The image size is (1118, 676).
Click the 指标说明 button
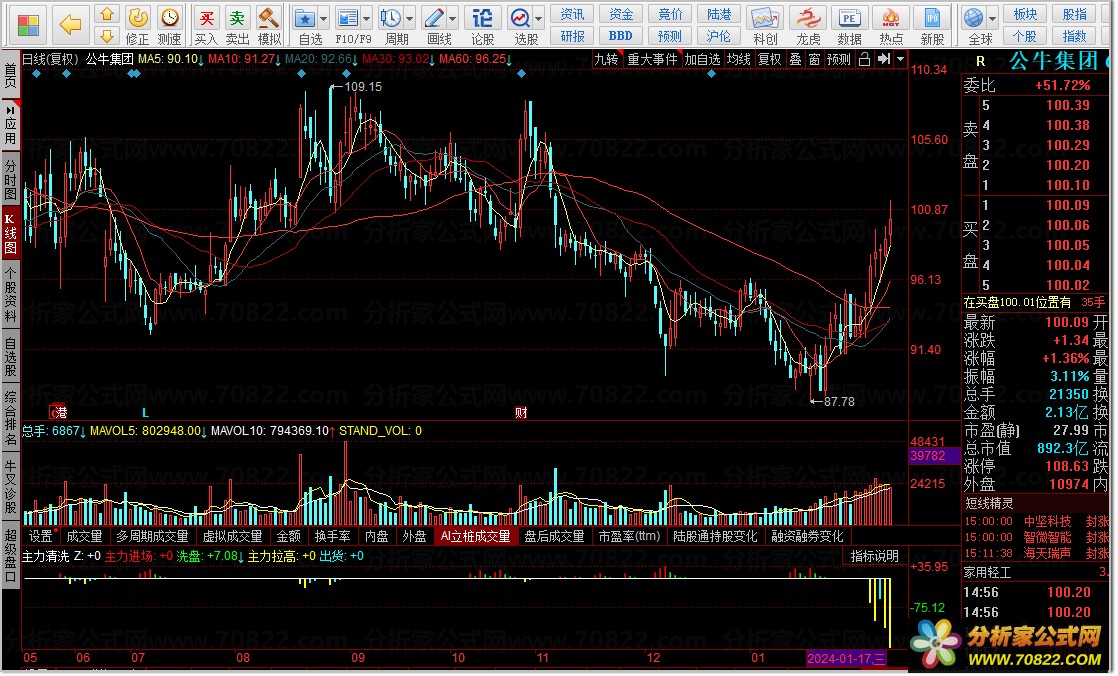point(875,556)
